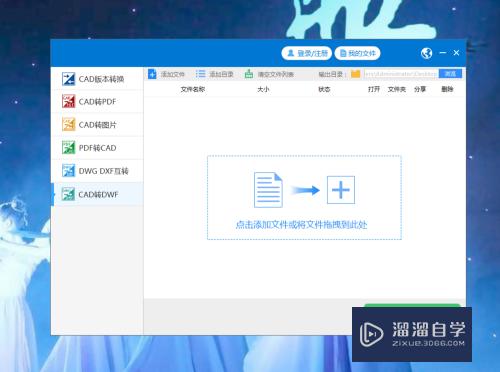Click the green PDF转CAD icon
Image resolution: width=500 pixels, height=372 pixels.
pyautogui.click(x=68, y=147)
